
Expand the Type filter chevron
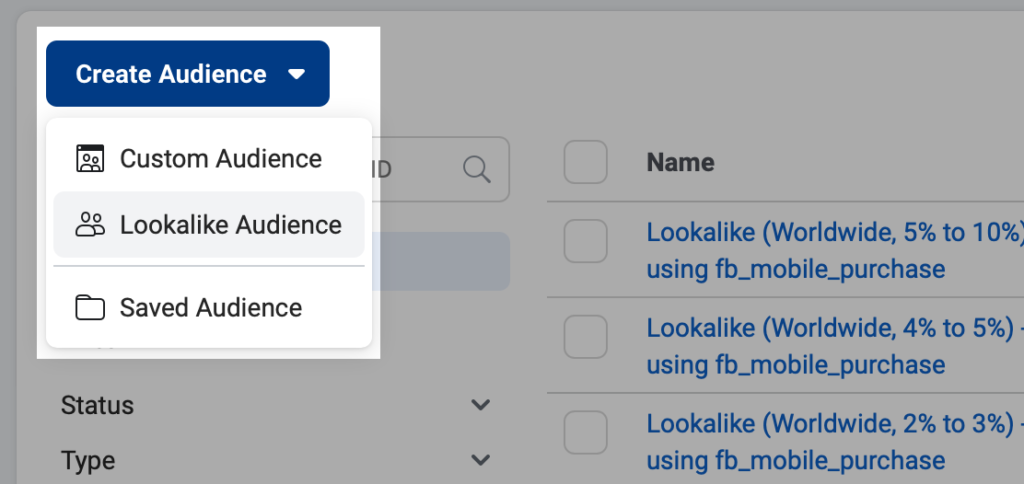point(481,461)
